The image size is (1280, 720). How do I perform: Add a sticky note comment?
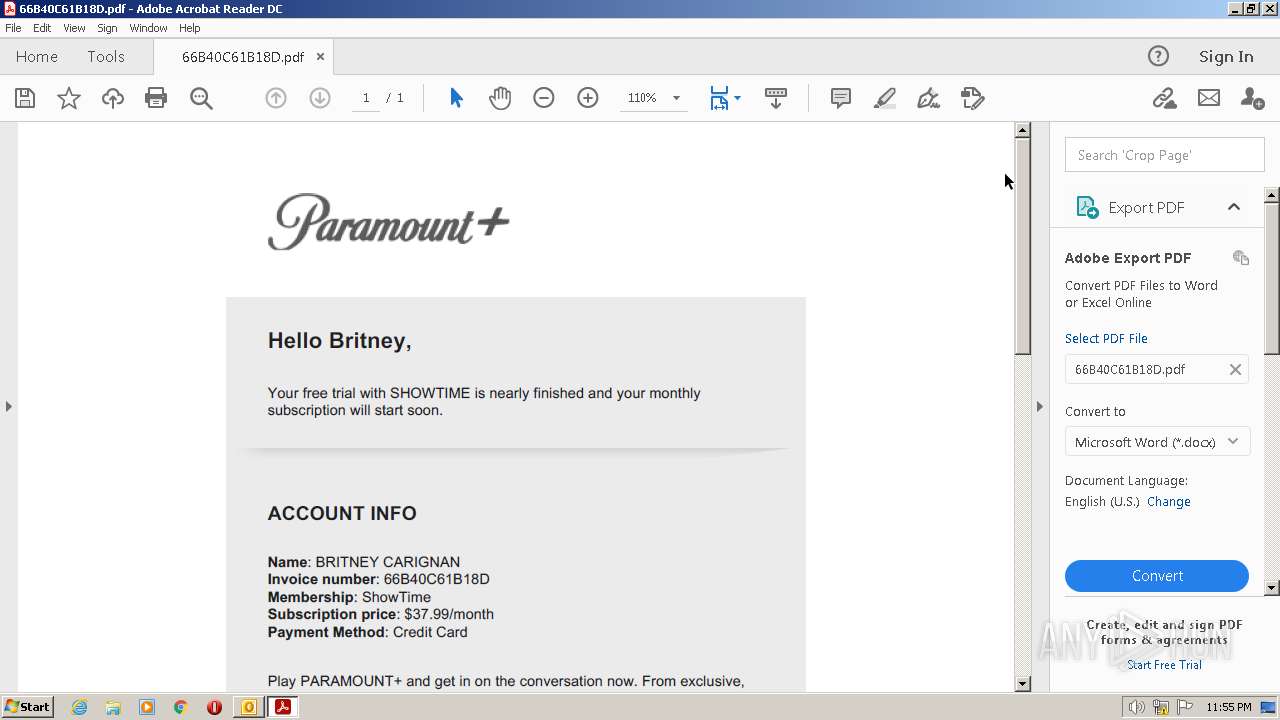(841, 98)
